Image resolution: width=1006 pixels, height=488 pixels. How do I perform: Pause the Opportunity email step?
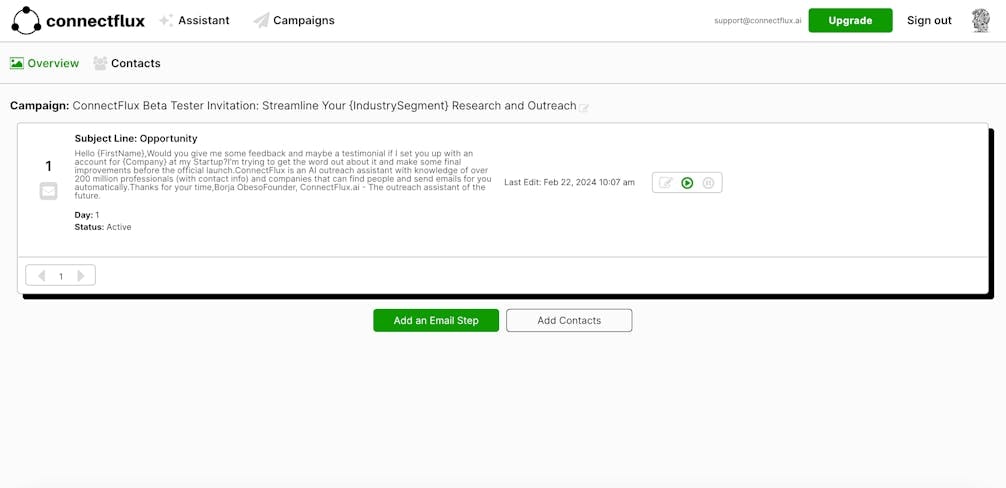[x=708, y=183]
